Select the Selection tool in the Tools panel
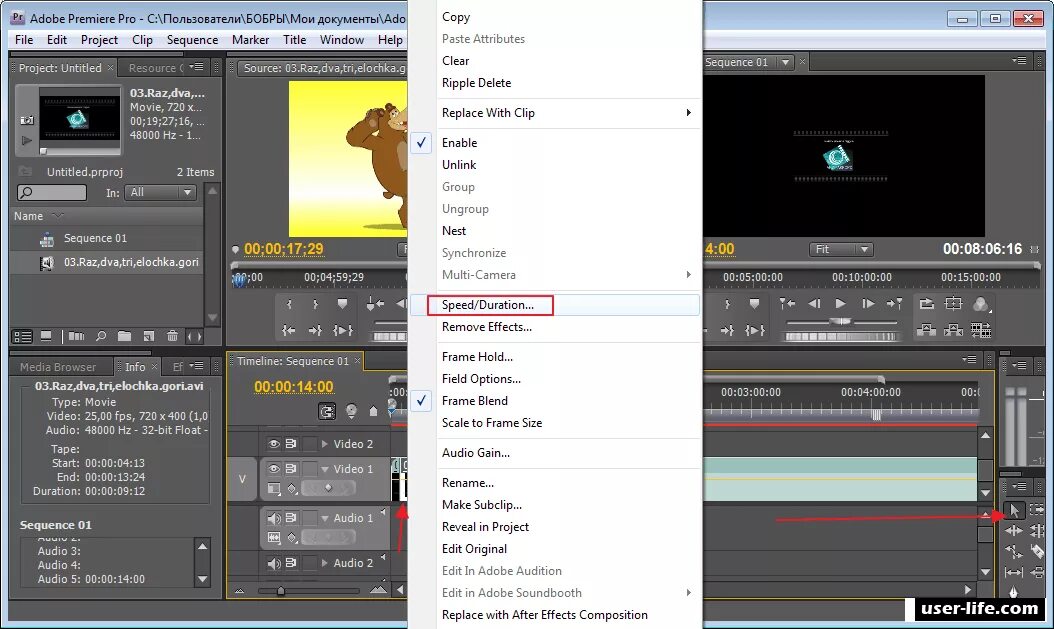This screenshot has width=1054, height=629. point(1014,510)
